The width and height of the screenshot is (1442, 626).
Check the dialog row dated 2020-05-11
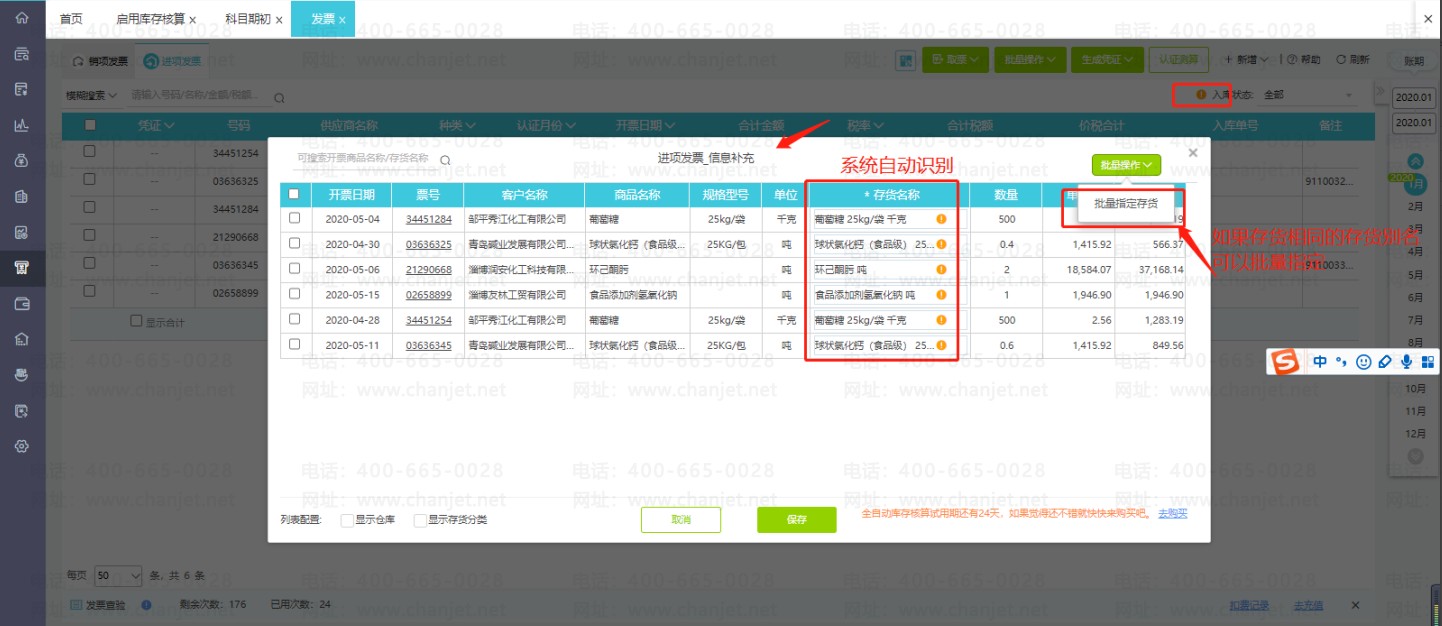click(293, 345)
